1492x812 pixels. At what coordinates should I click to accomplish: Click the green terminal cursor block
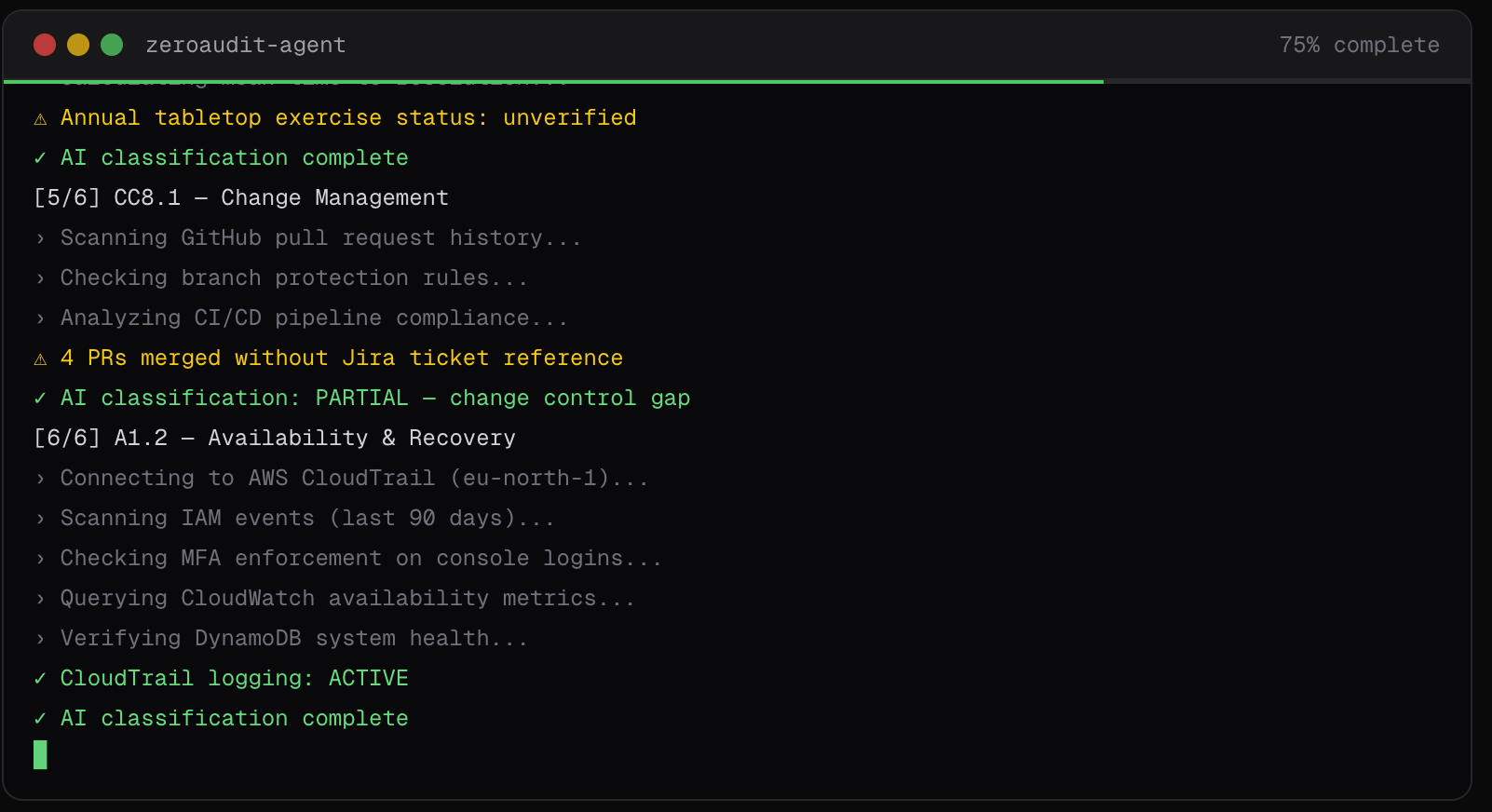coord(40,755)
